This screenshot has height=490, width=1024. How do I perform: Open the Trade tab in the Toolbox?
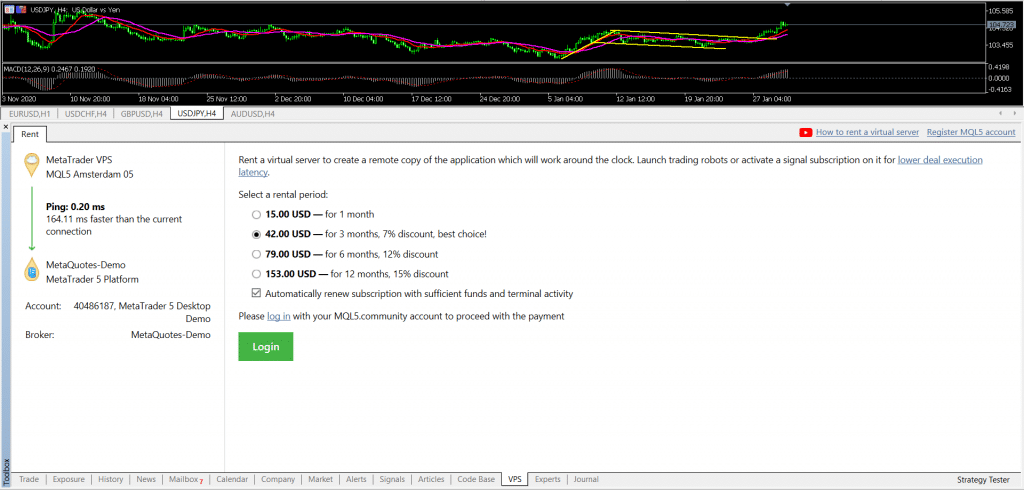pos(29,480)
